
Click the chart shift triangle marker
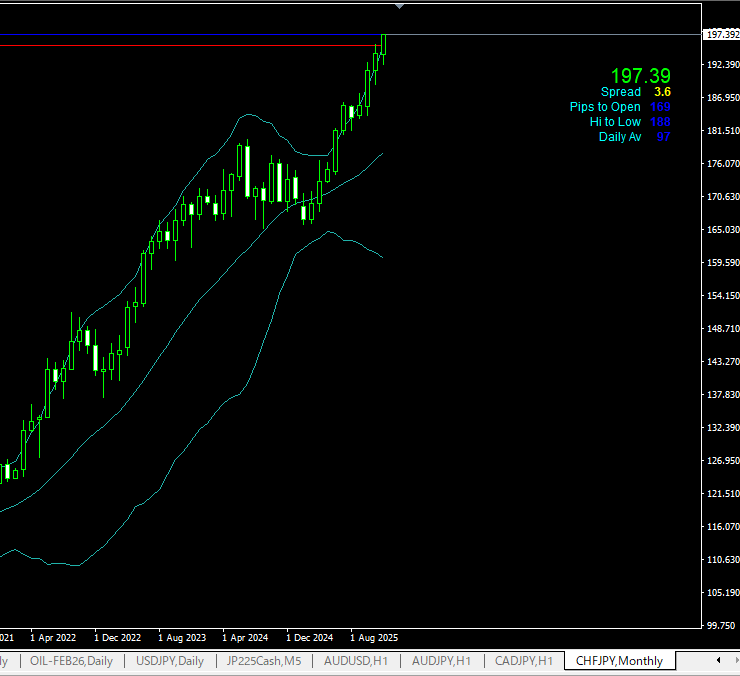pyautogui.click(x=400, y=6)
